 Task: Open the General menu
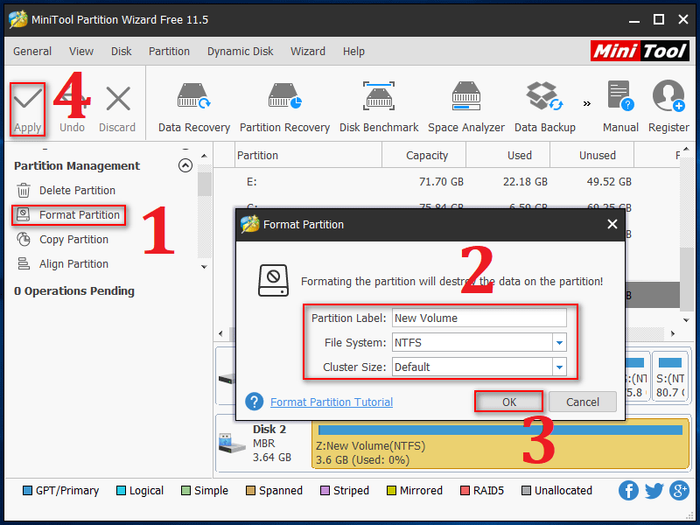pyautogui.click(x=32, y=51)
